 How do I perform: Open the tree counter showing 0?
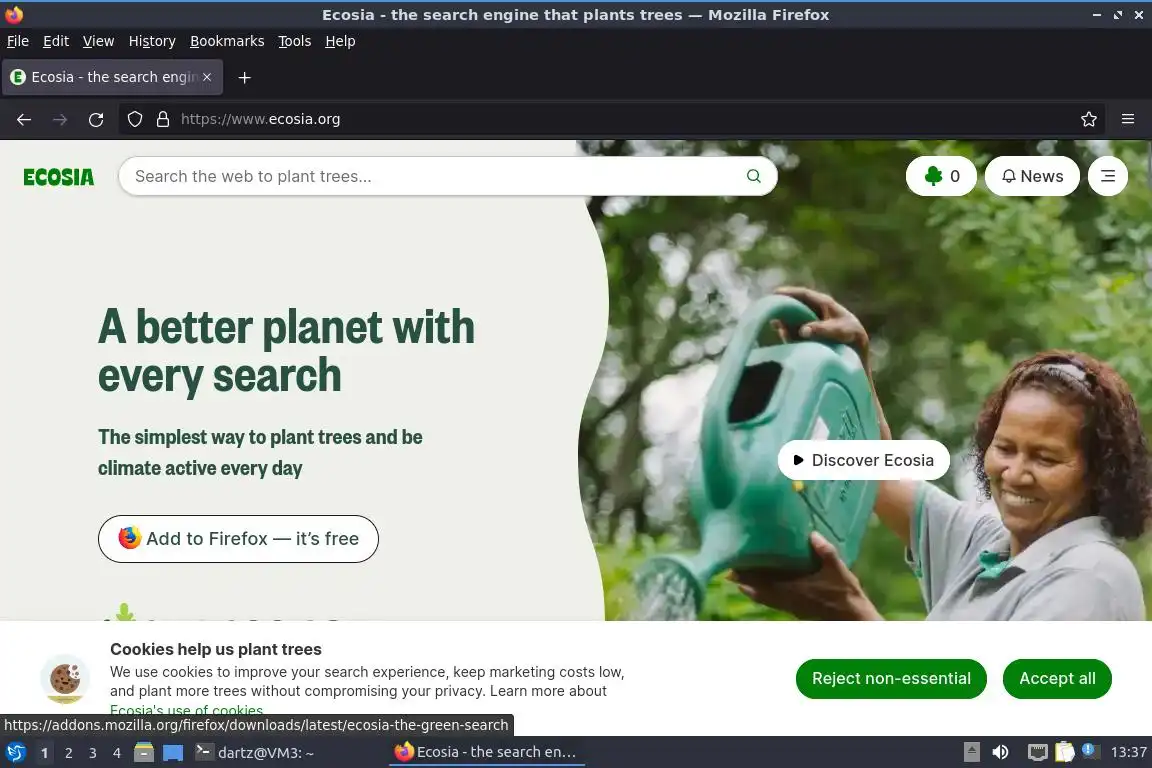pos(941,176)
